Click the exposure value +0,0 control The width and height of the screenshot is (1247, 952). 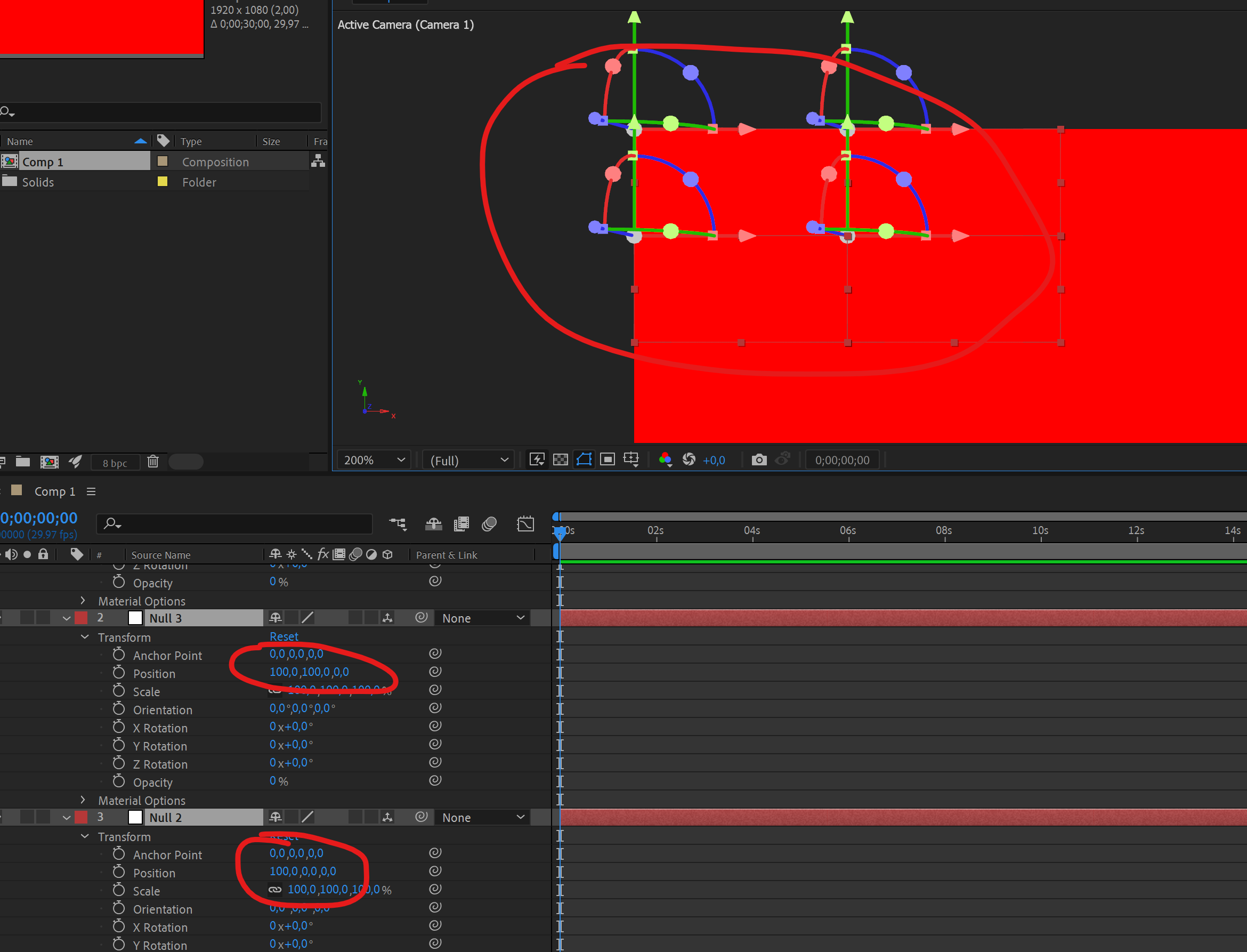point(714,459)
